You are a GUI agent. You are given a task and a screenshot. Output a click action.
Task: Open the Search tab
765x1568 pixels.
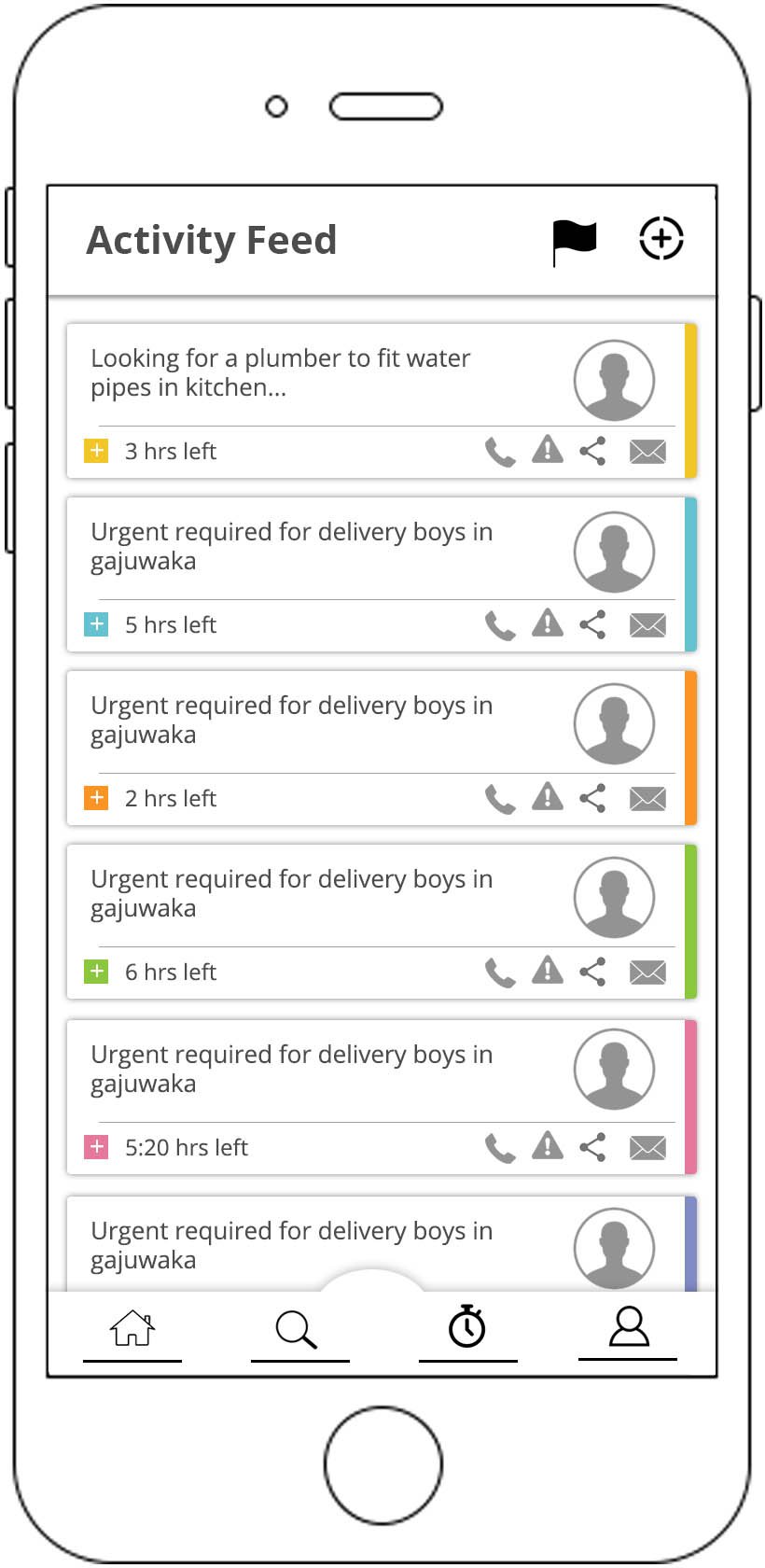click(x=298, y=1329)
